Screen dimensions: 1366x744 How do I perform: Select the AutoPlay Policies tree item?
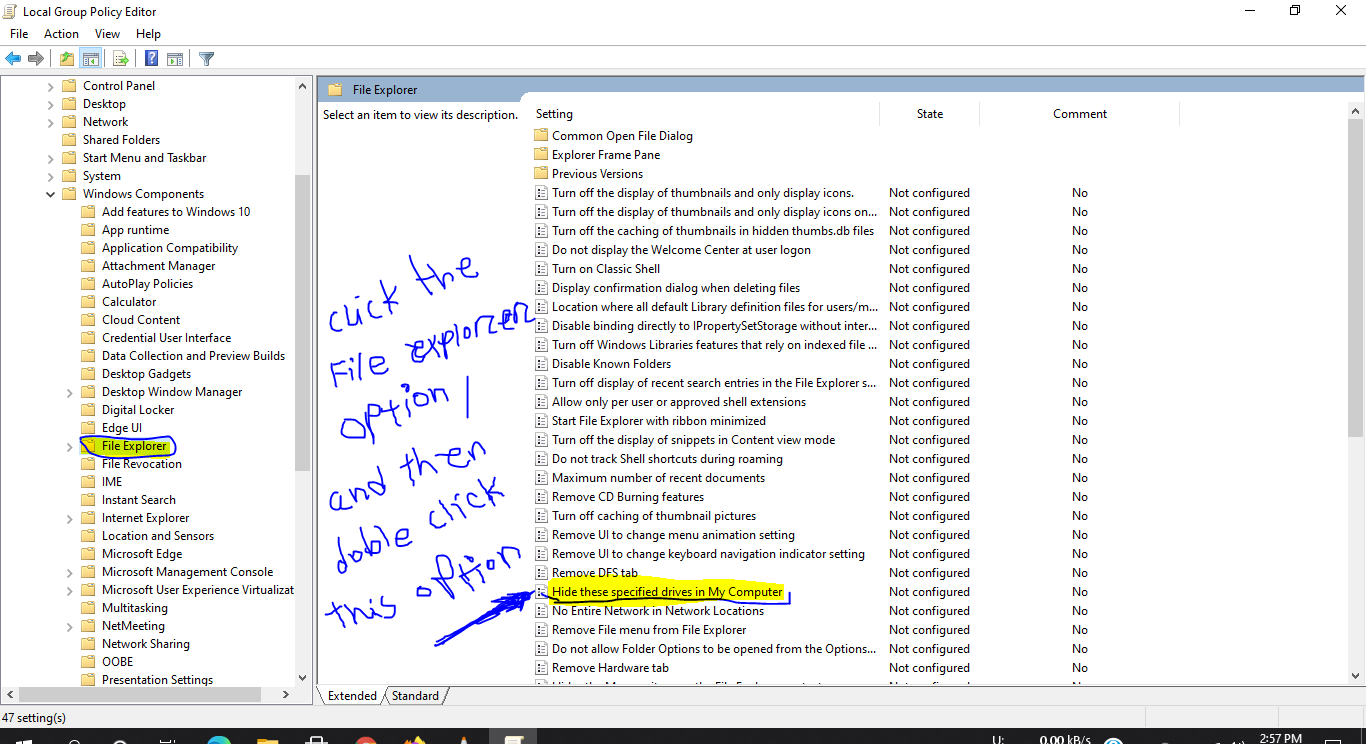[147, 283]
